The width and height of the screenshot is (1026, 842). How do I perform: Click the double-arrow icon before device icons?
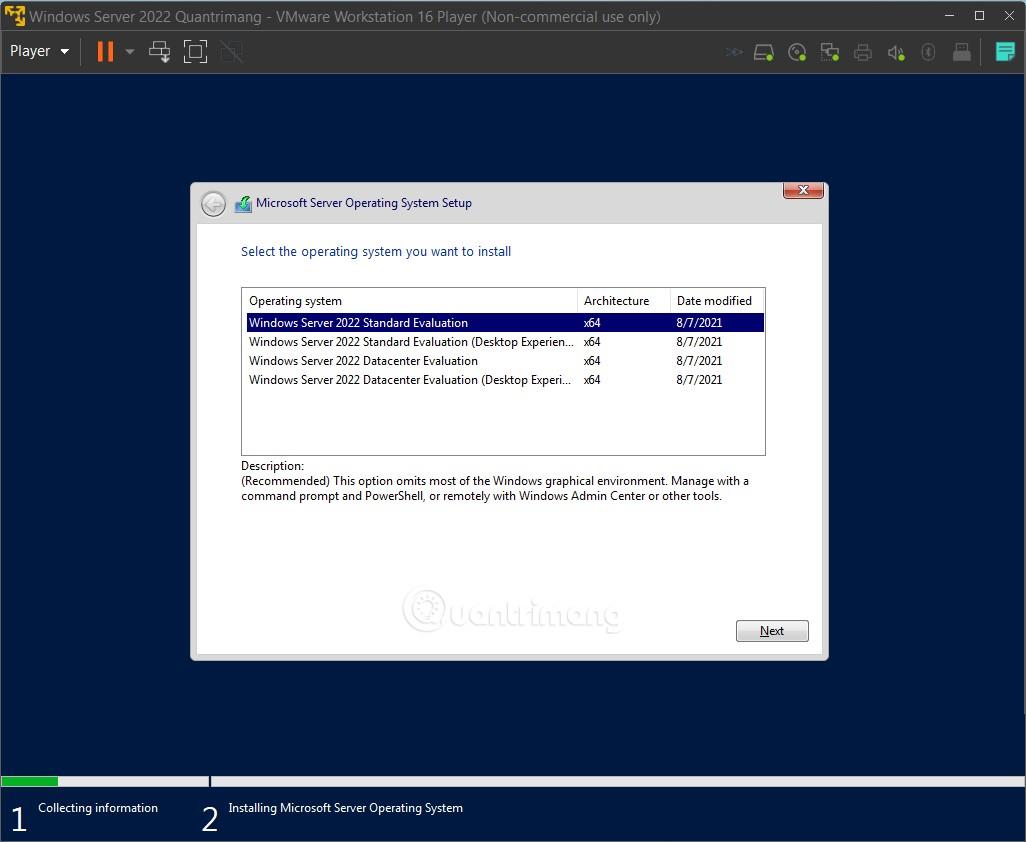pos(734,52)
